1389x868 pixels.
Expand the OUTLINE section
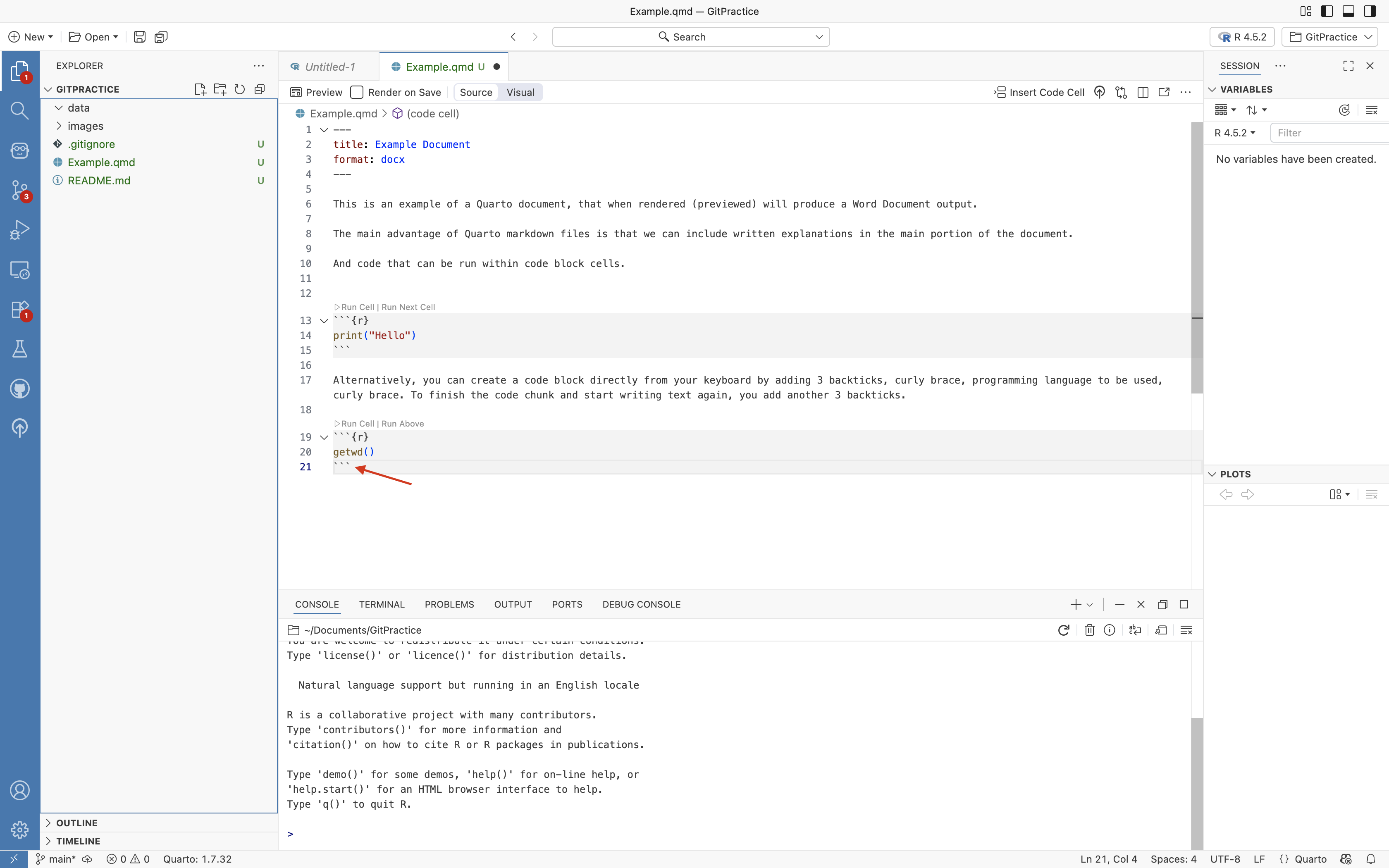76,823
